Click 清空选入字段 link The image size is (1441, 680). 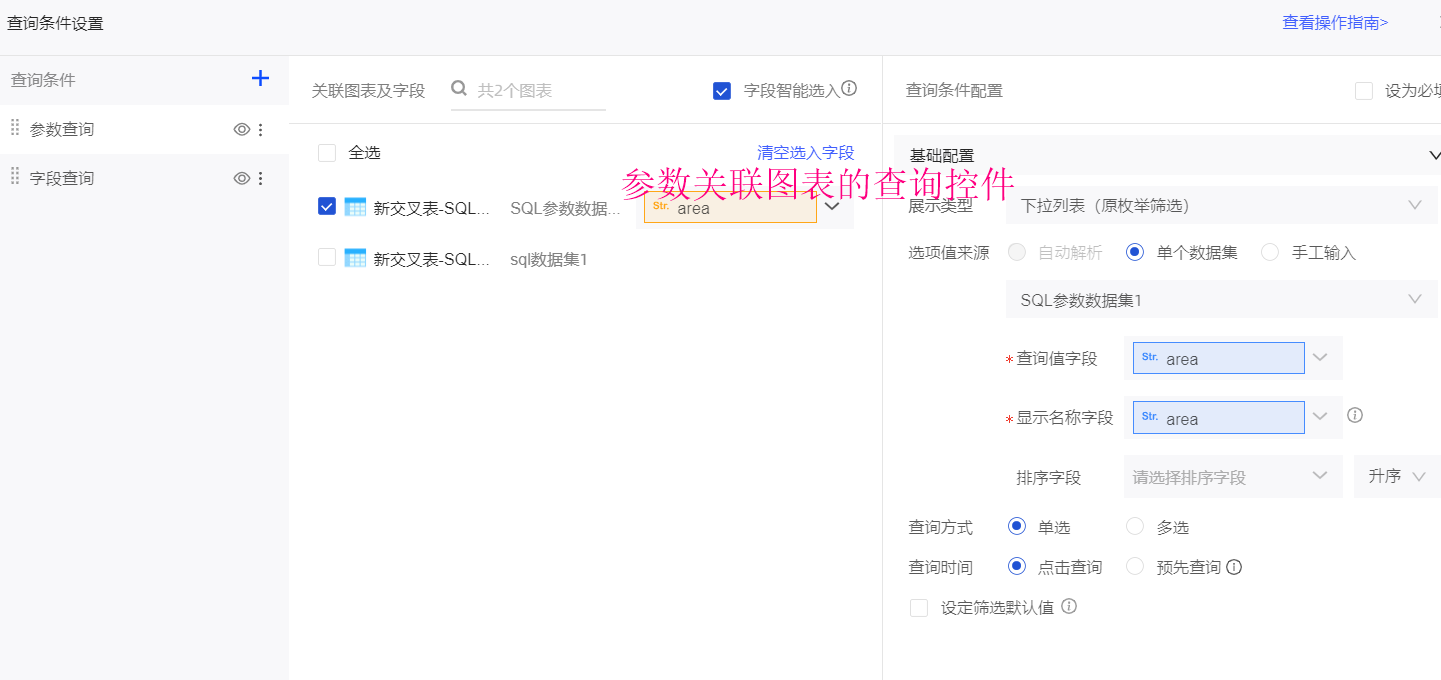tap(805, 153)
